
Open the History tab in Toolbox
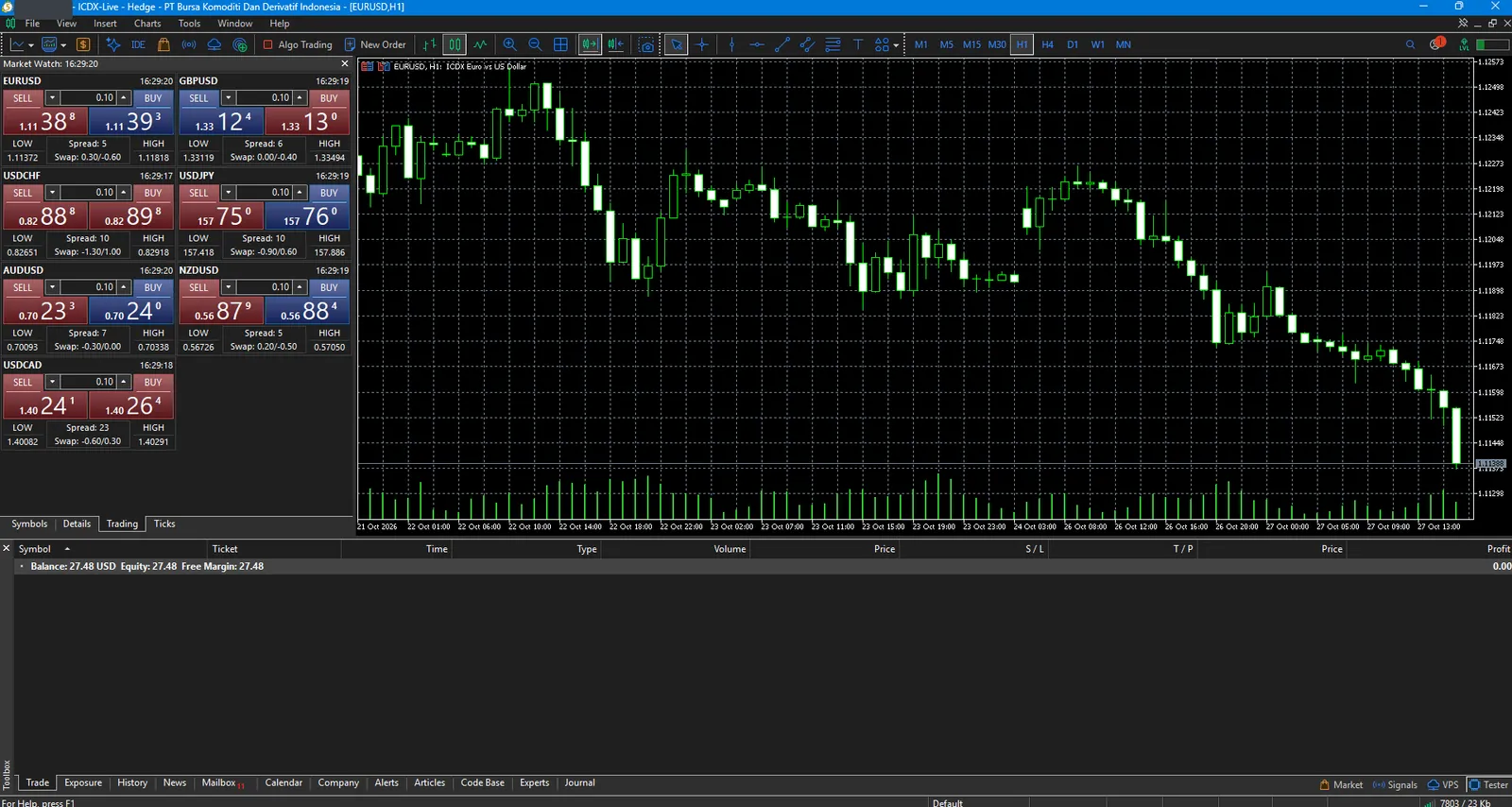click(x=132, y=783)
